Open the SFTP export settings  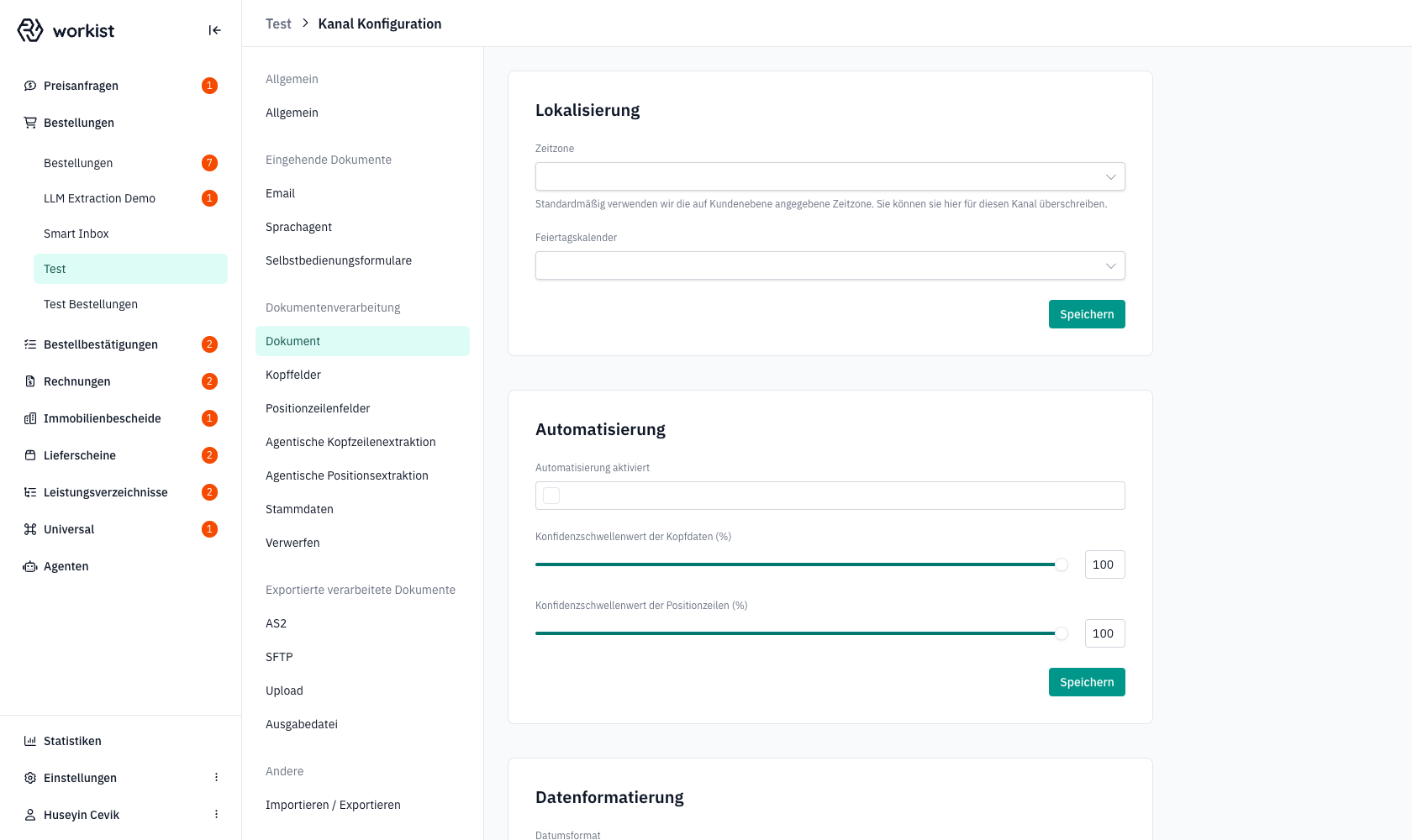point(362,657)
